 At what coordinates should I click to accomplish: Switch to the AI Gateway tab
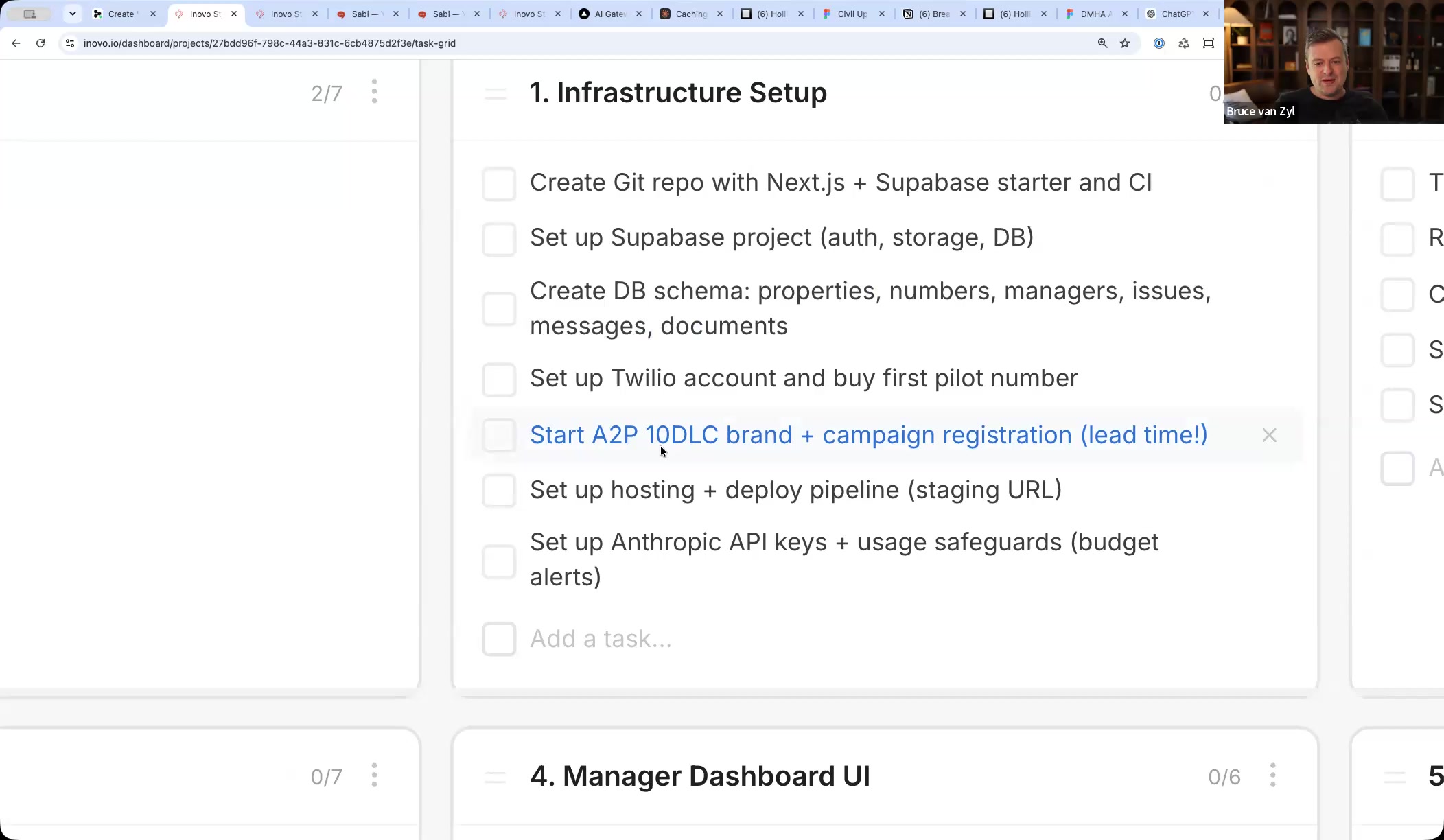pyautogui.click(x=610, y=14)
